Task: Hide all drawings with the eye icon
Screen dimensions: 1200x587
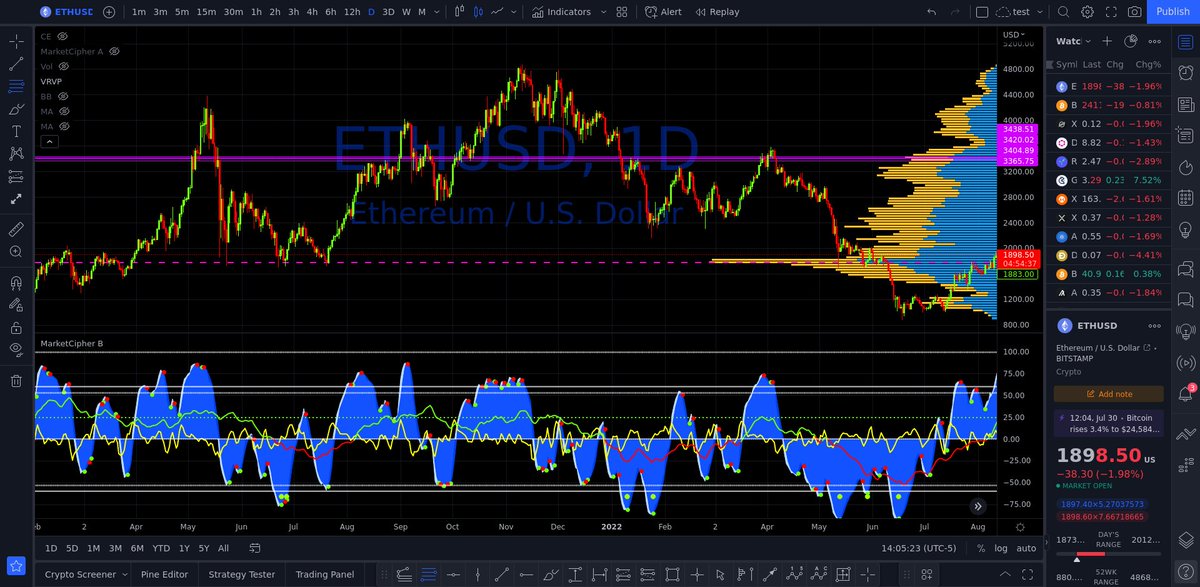Action: (16, 349)
